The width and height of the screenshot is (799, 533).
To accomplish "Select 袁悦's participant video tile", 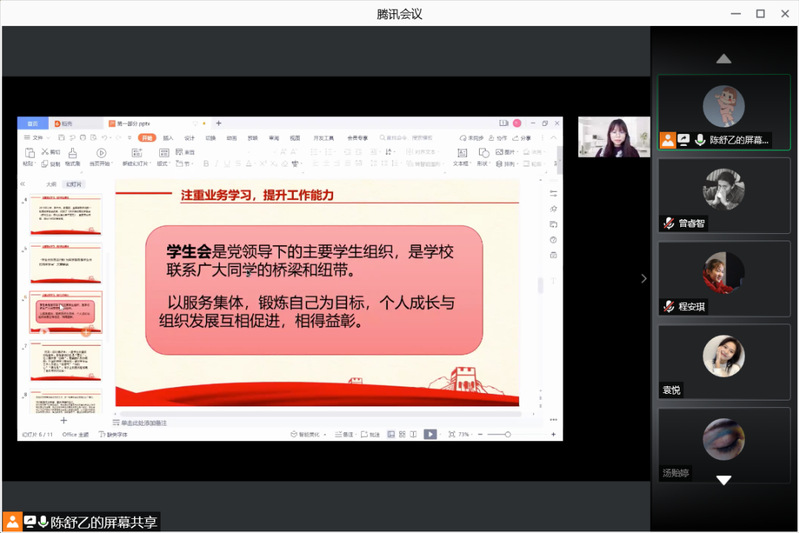I will 723,358.
